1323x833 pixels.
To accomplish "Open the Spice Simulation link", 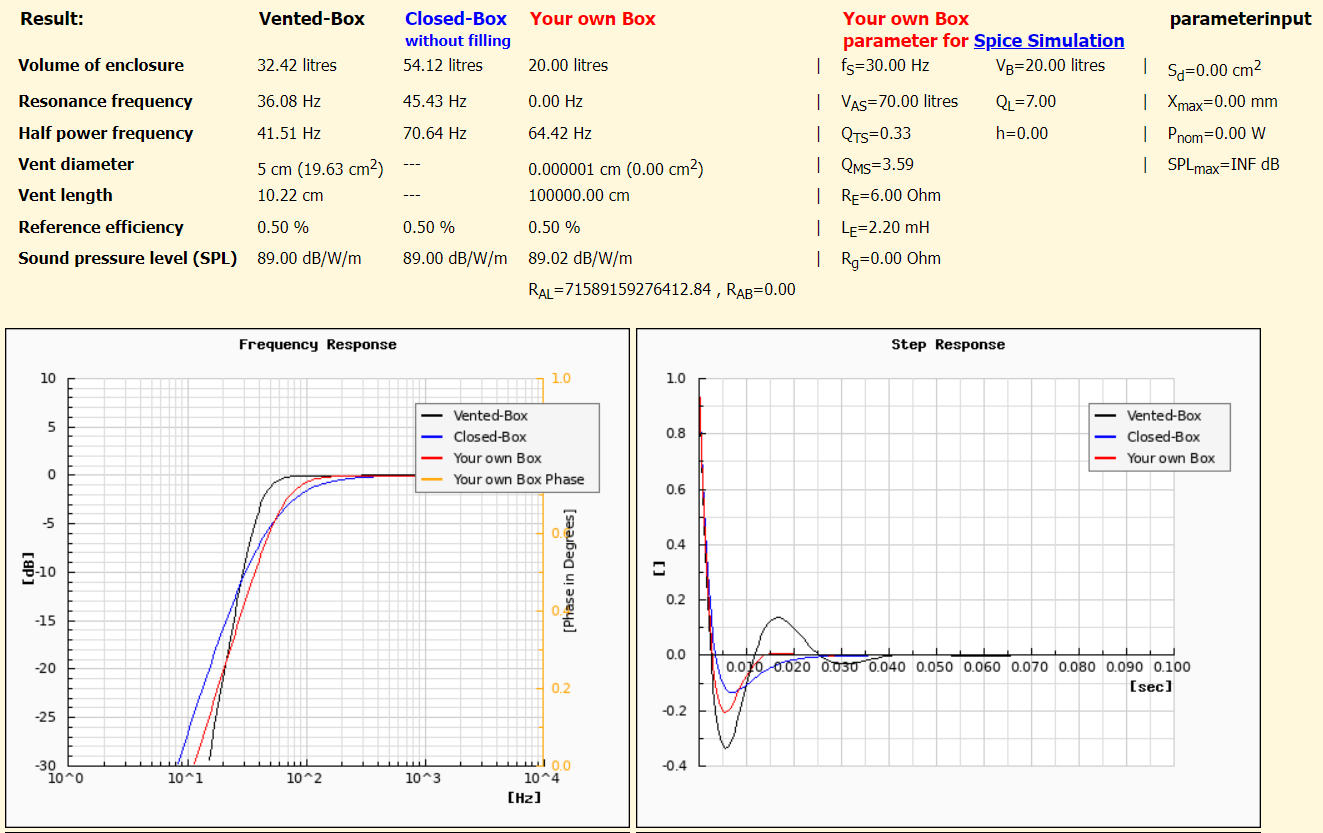I will pyautogui.click(x=1049, y=41).
